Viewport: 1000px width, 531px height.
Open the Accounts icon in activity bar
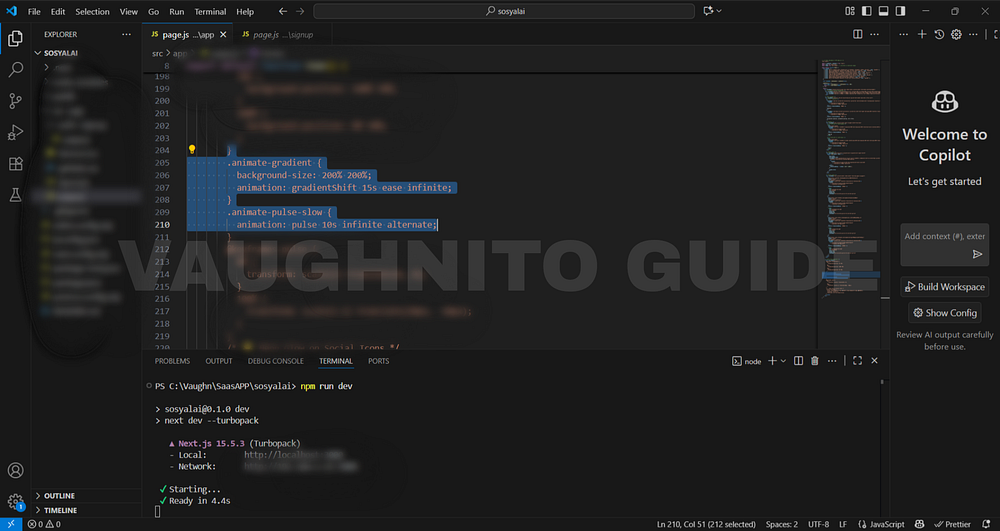tap(15, 470)
